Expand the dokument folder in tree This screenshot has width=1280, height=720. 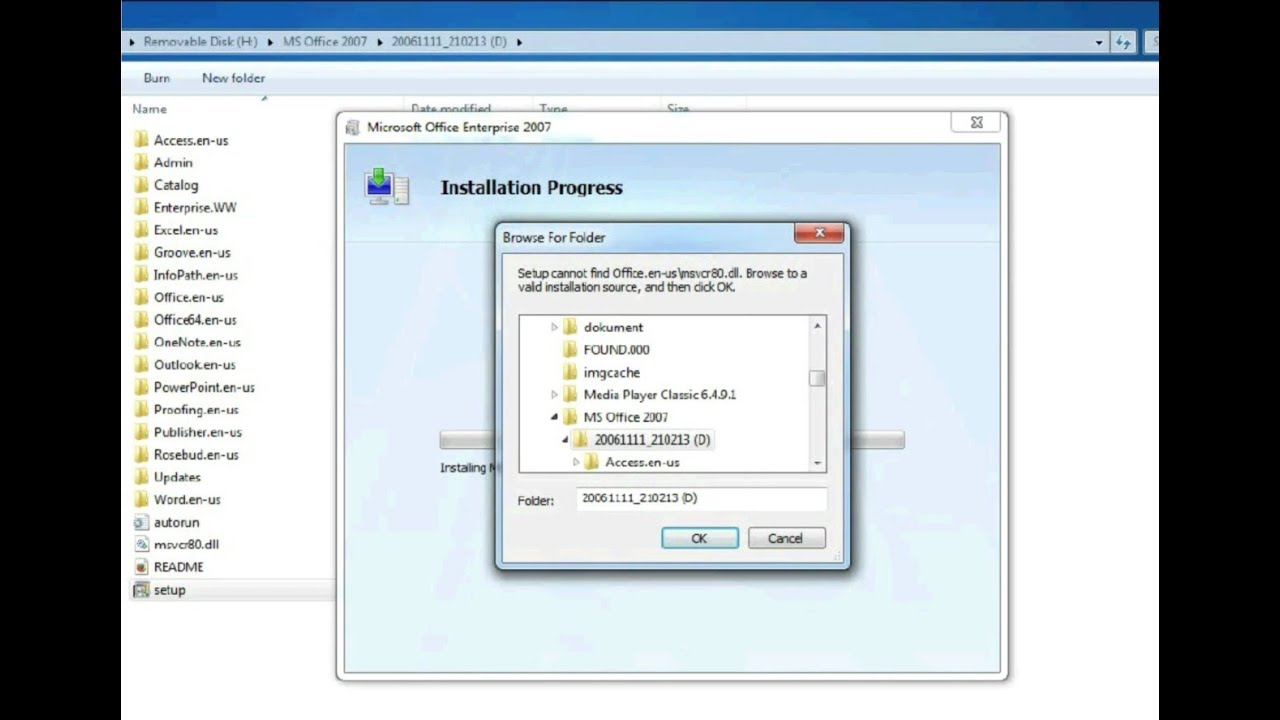coord(555,327)
